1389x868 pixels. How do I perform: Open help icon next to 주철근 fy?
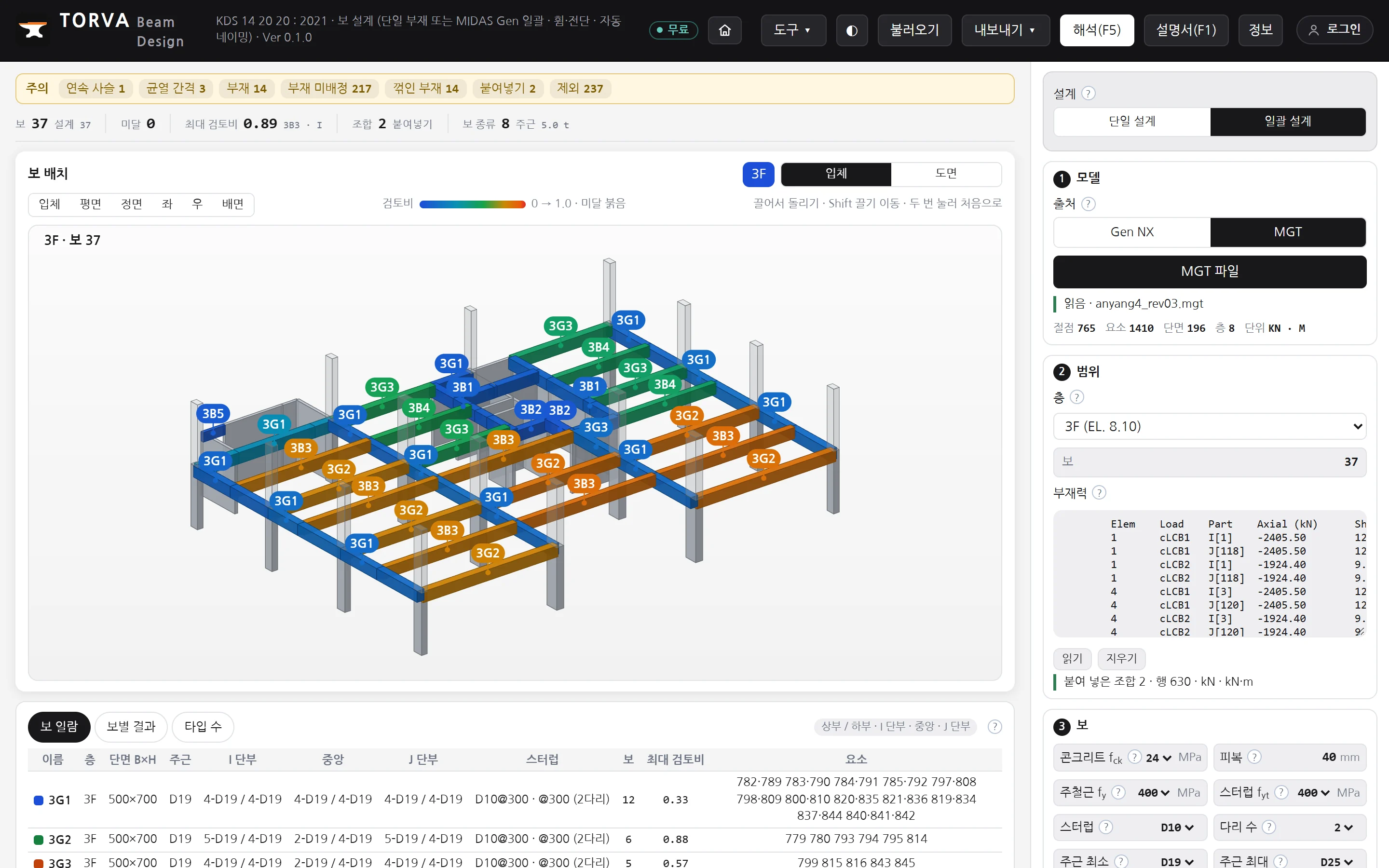[x=1118, y=792]
